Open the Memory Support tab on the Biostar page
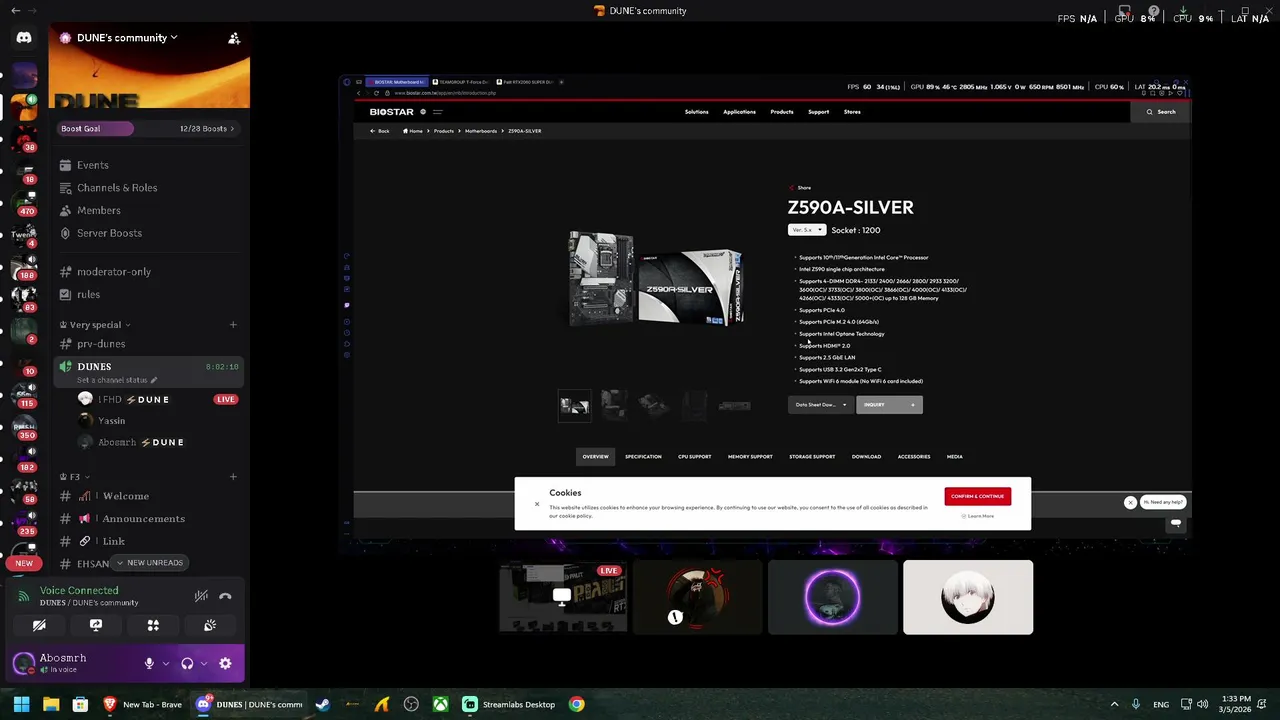Viewport: 1280px width, 720px height. pyautogui.click(x=750, y=457)
